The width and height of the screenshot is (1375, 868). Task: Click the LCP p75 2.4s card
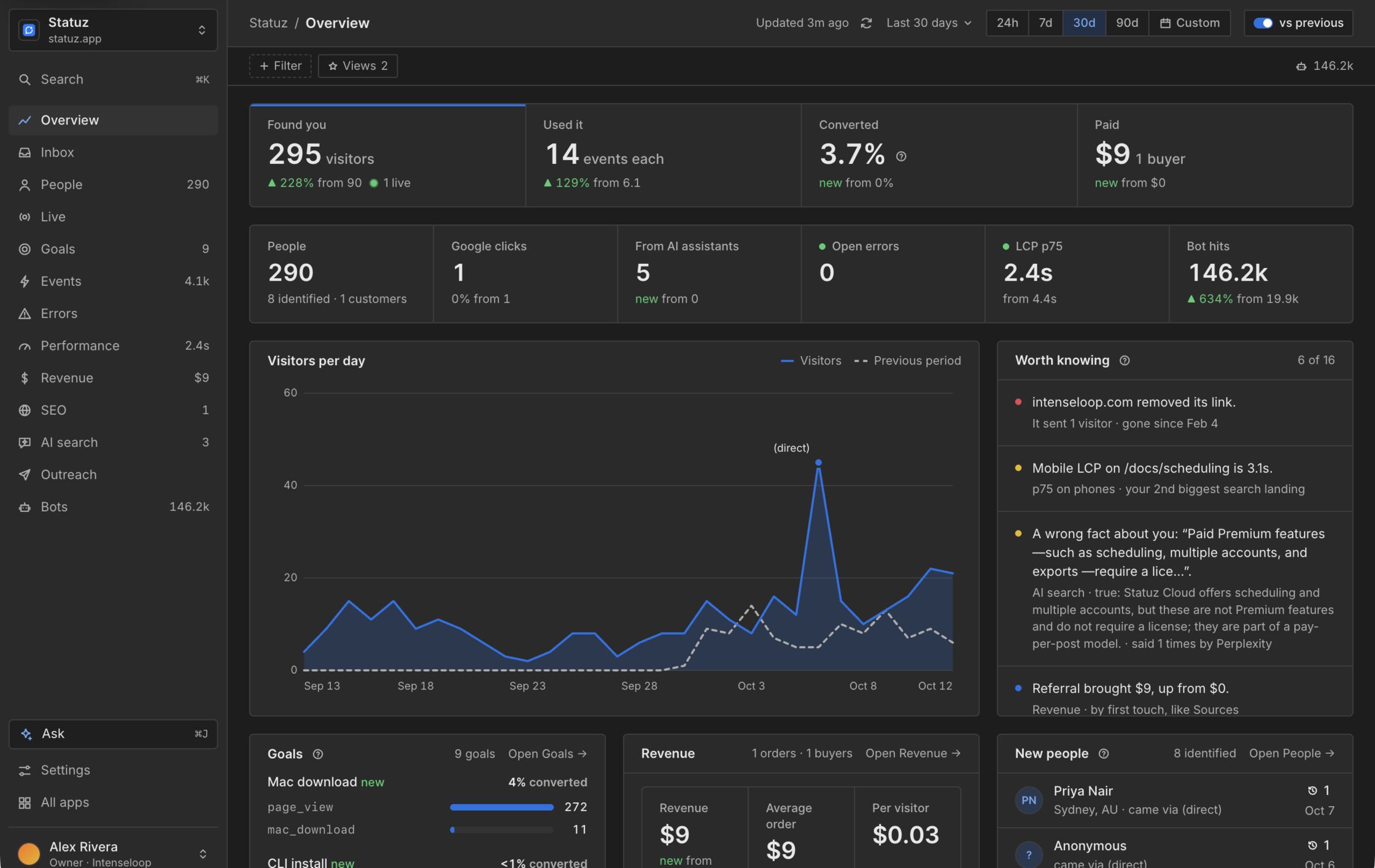coord(1077,274)
